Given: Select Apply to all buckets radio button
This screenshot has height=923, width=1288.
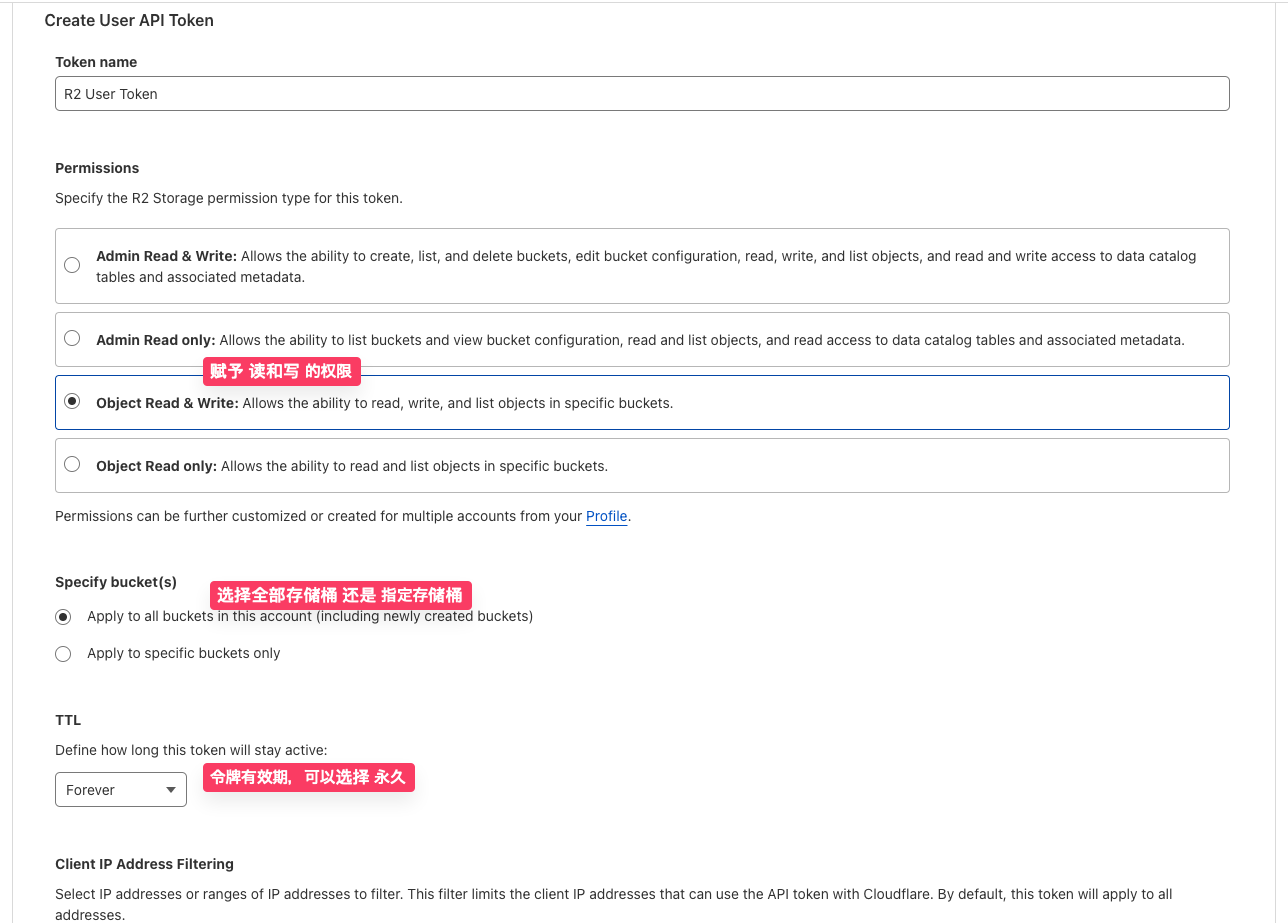Looking at the screenshot, I should [63, 617].
